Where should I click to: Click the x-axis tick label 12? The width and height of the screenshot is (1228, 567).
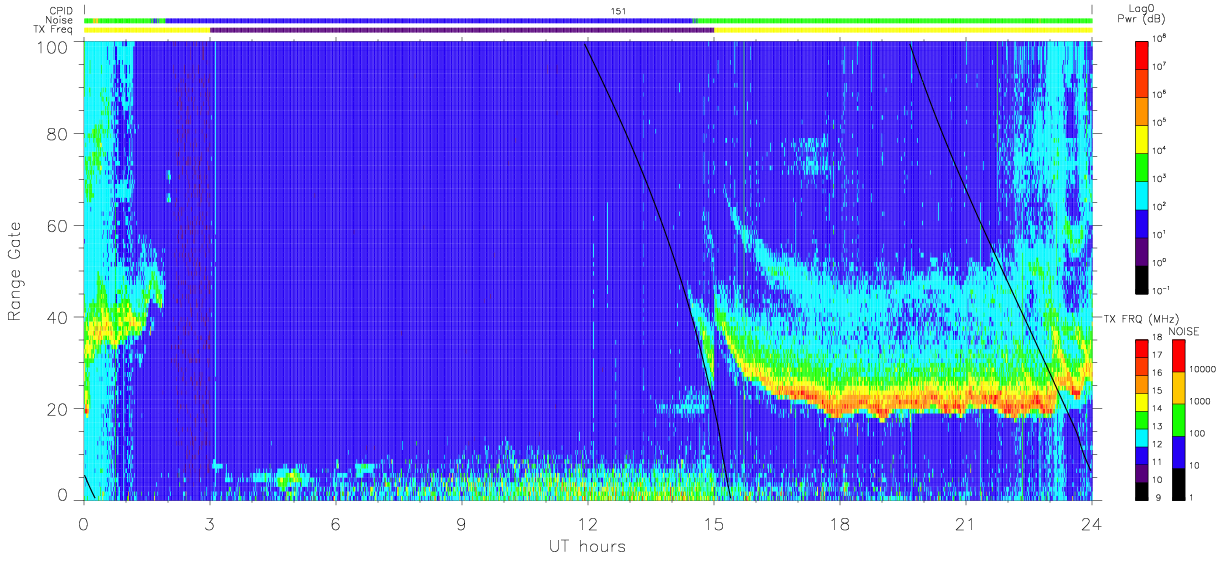tap(588, 524)
